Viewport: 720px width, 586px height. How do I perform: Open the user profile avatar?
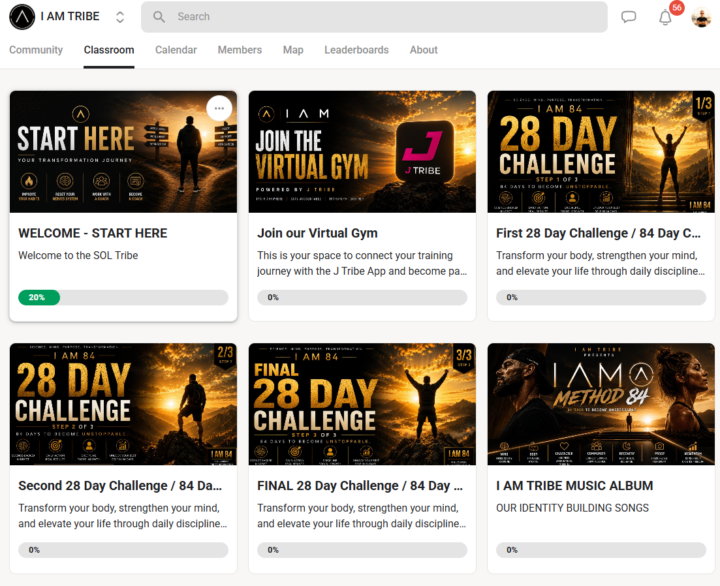(x=701, y=17)
